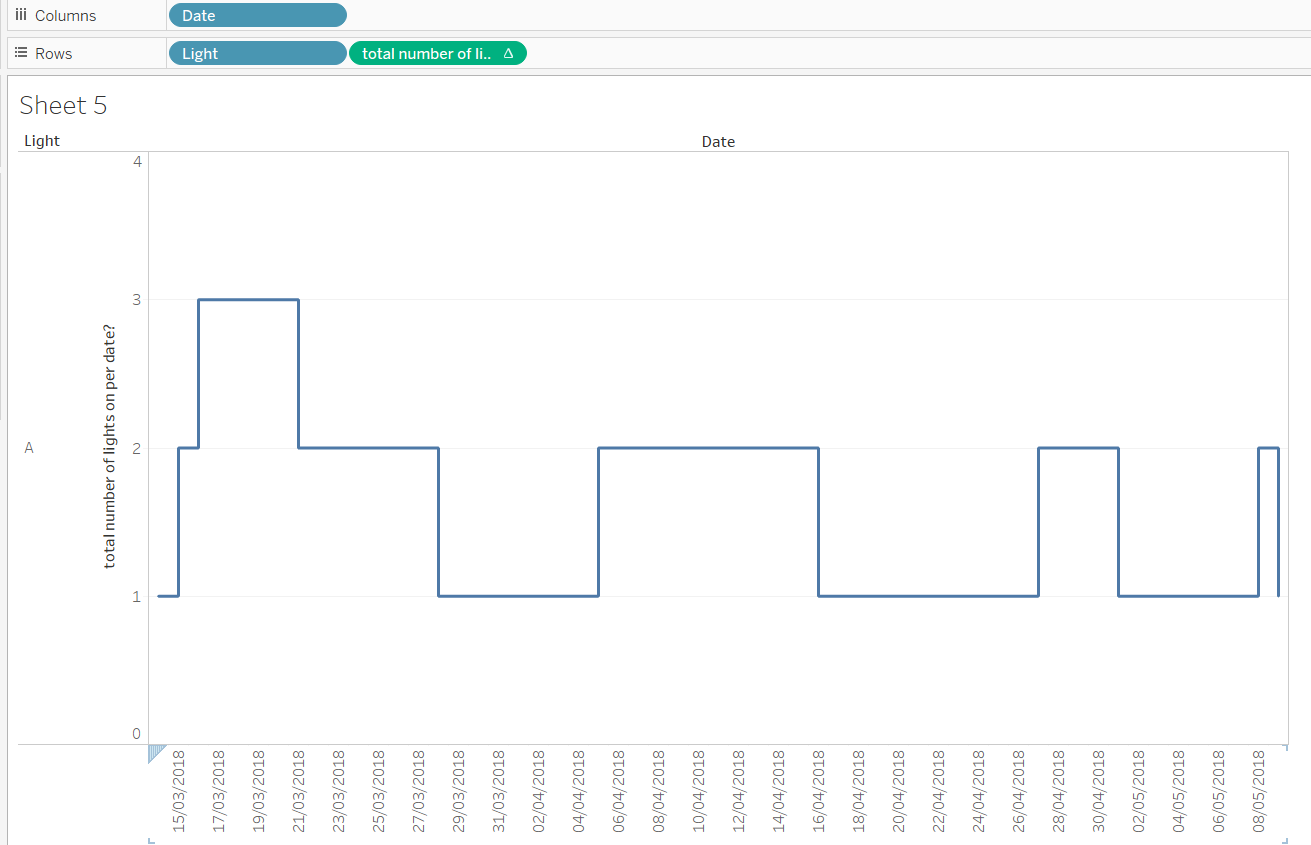Click the 'Date' column header label

tap(718, 141)
